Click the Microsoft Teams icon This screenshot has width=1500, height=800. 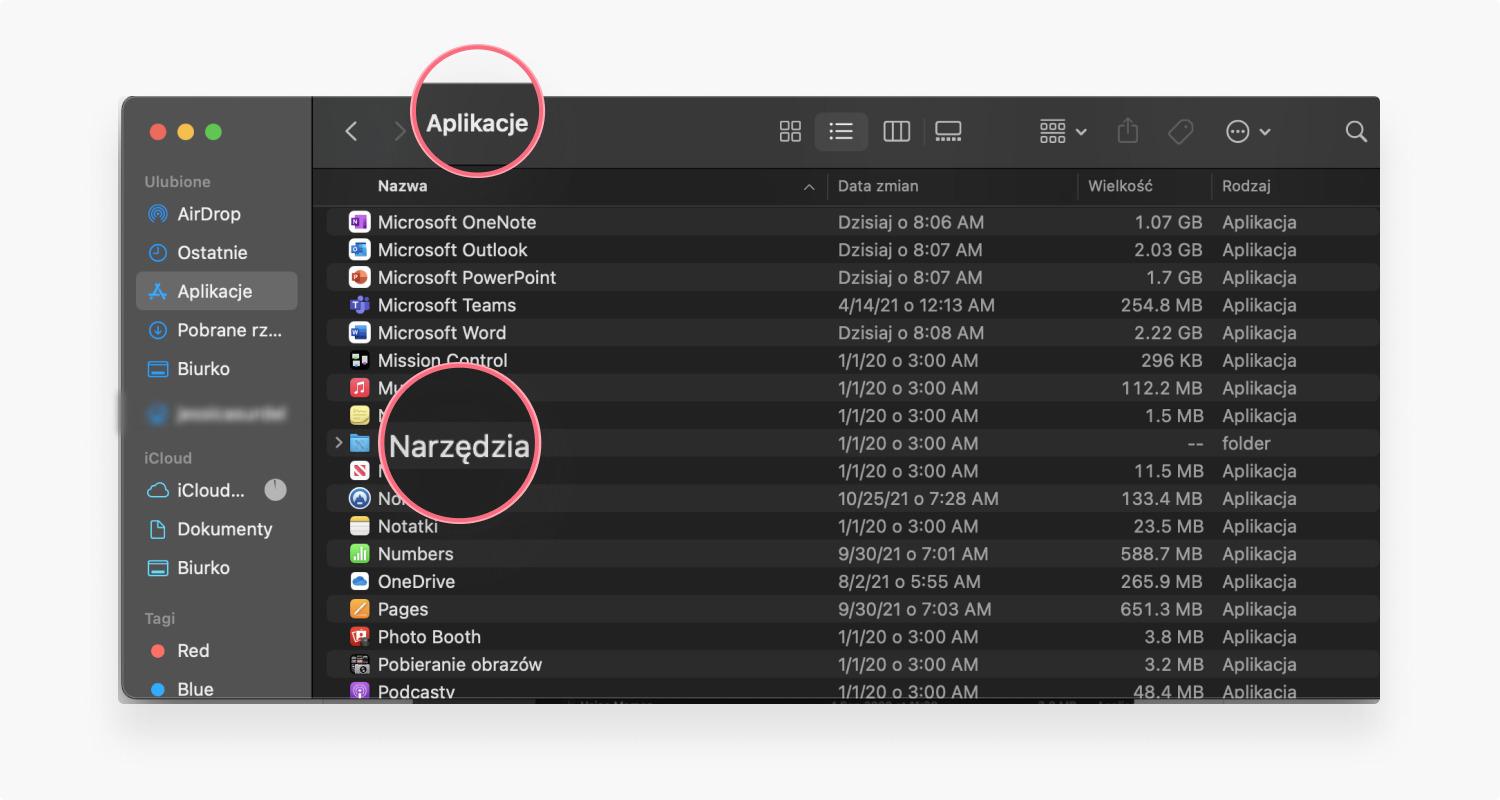[x=360, y=305]
